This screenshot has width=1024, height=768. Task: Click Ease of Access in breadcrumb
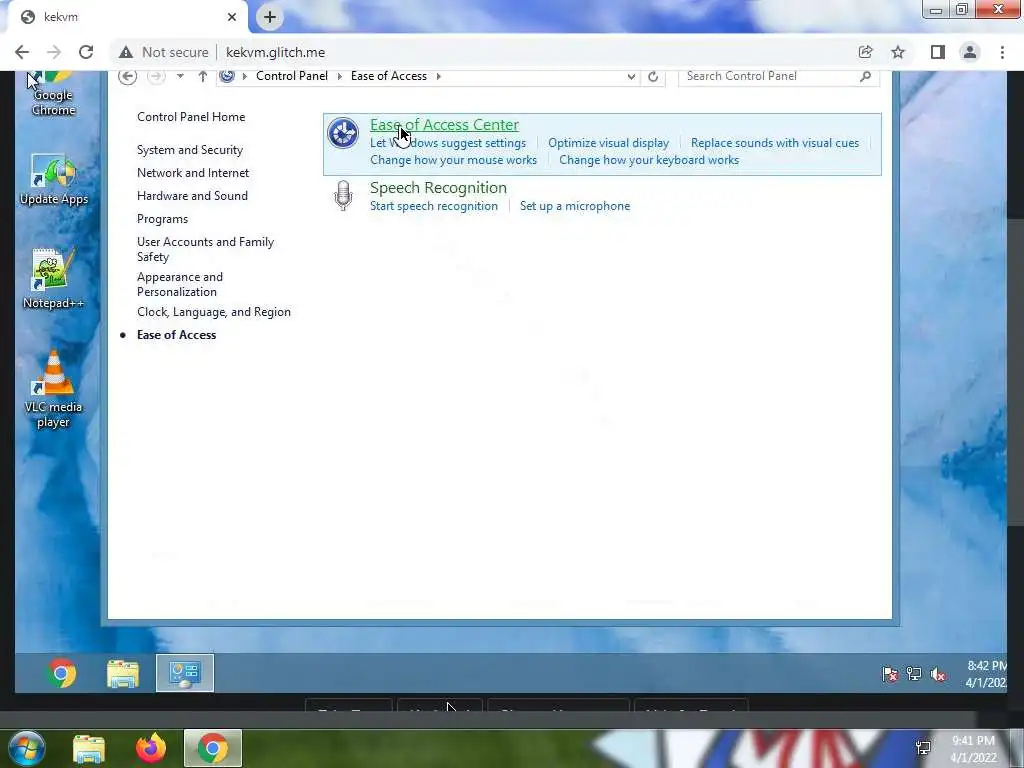coord(389,76)
